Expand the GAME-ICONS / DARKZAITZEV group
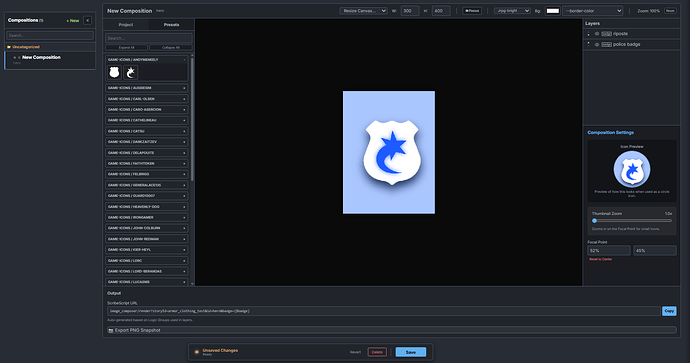This screenshot has height=363, width=690. click(147, 142)
